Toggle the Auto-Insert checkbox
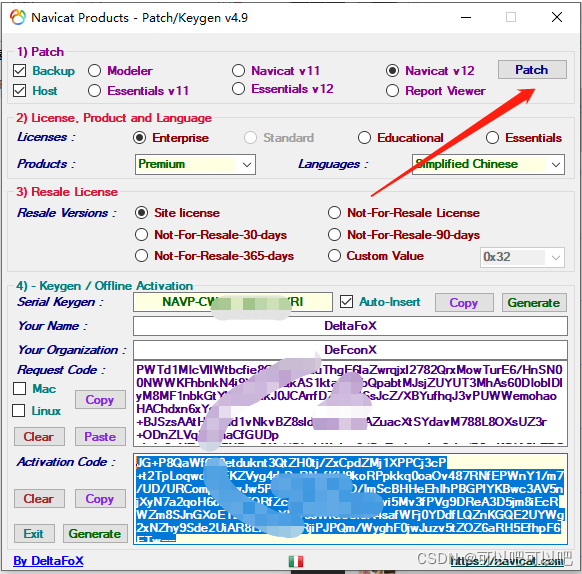Screen dimensions: 582x574 point(346,302)
